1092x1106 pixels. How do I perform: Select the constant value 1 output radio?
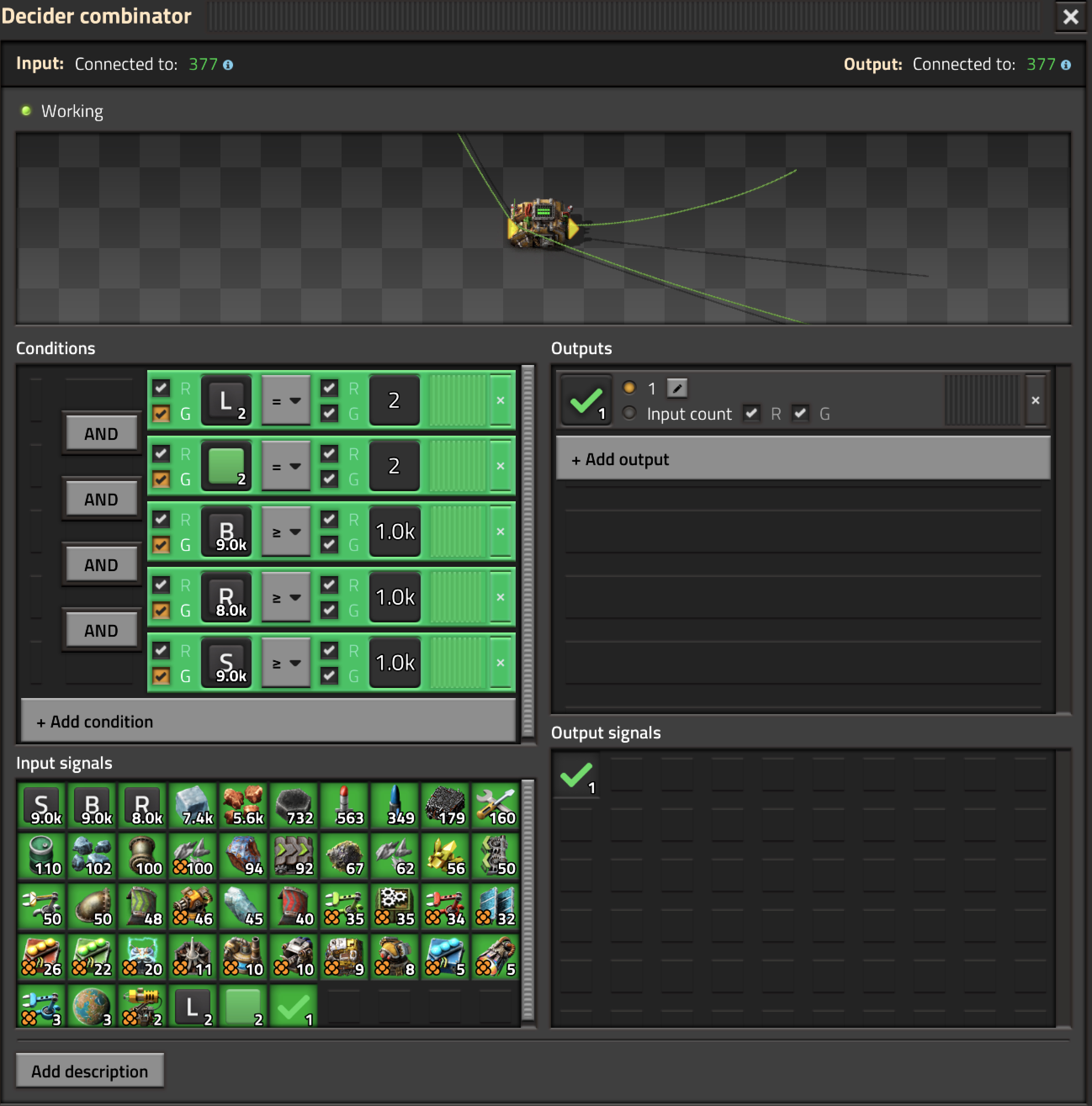(629, 388)
